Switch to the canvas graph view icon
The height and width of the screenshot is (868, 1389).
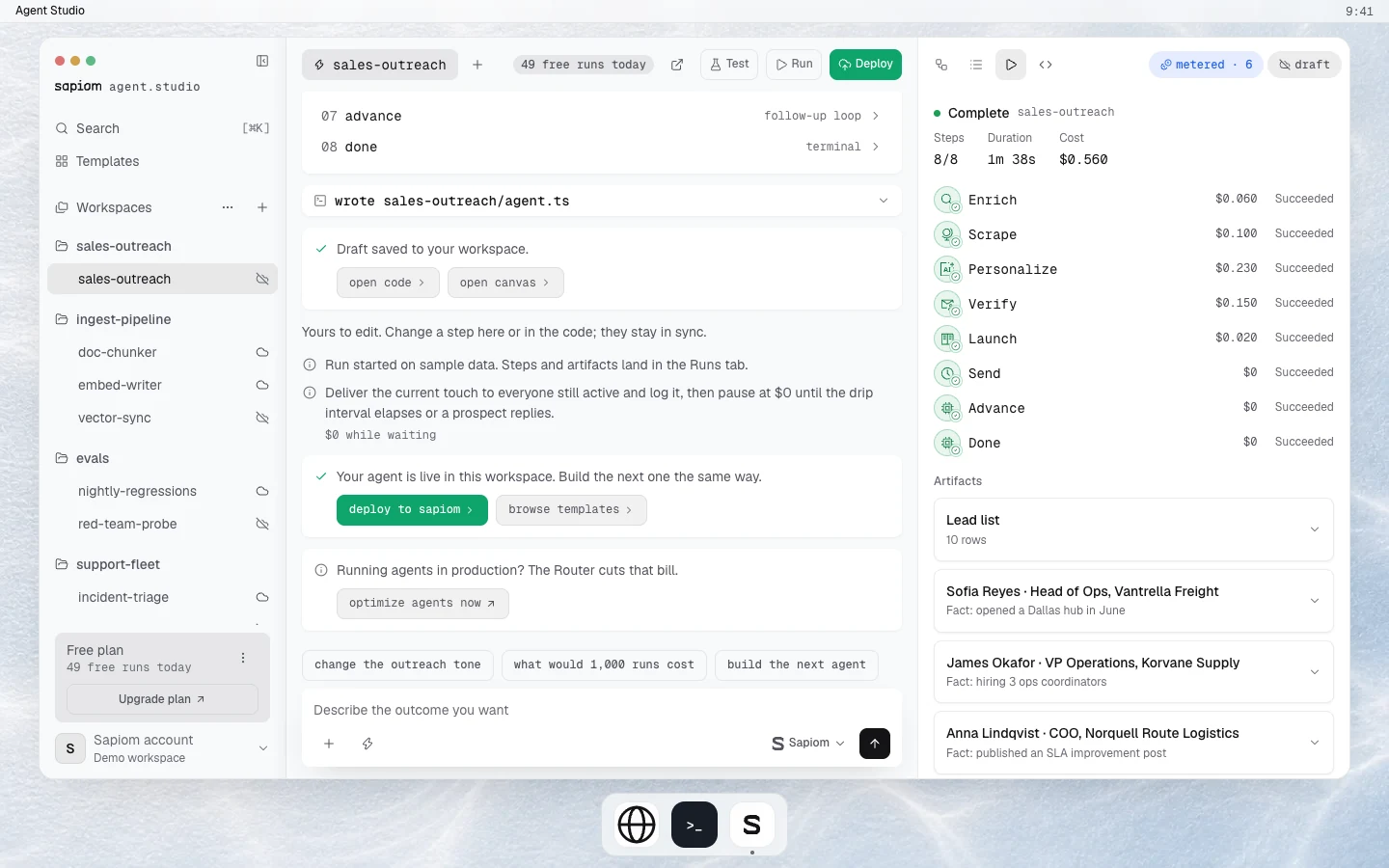point(941,65)
